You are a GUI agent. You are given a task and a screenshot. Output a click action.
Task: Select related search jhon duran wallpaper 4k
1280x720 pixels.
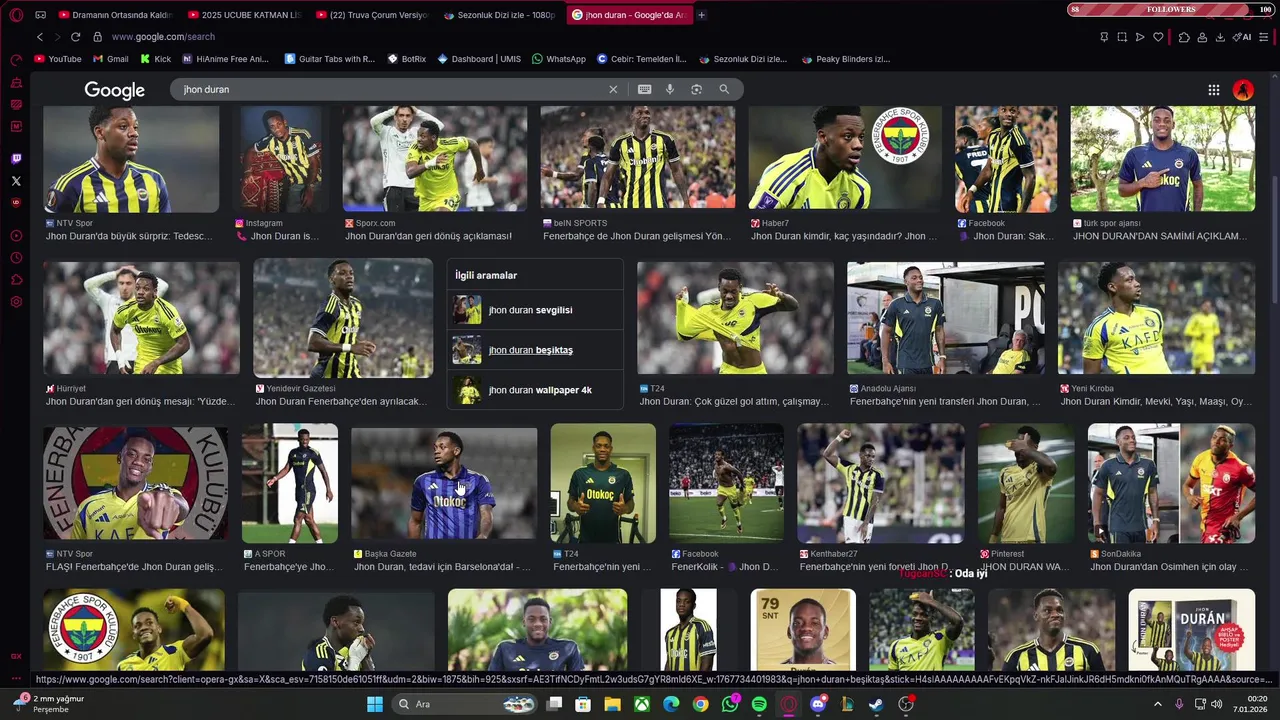click(535, 390)
